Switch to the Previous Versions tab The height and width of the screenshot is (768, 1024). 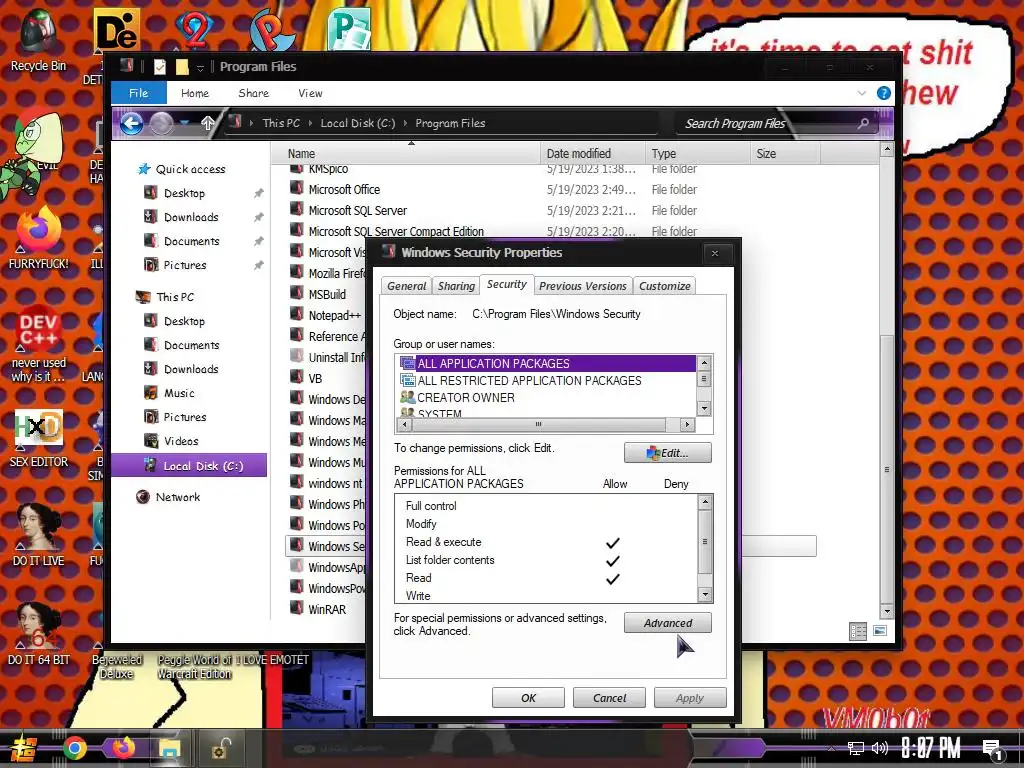coord(583,286)
